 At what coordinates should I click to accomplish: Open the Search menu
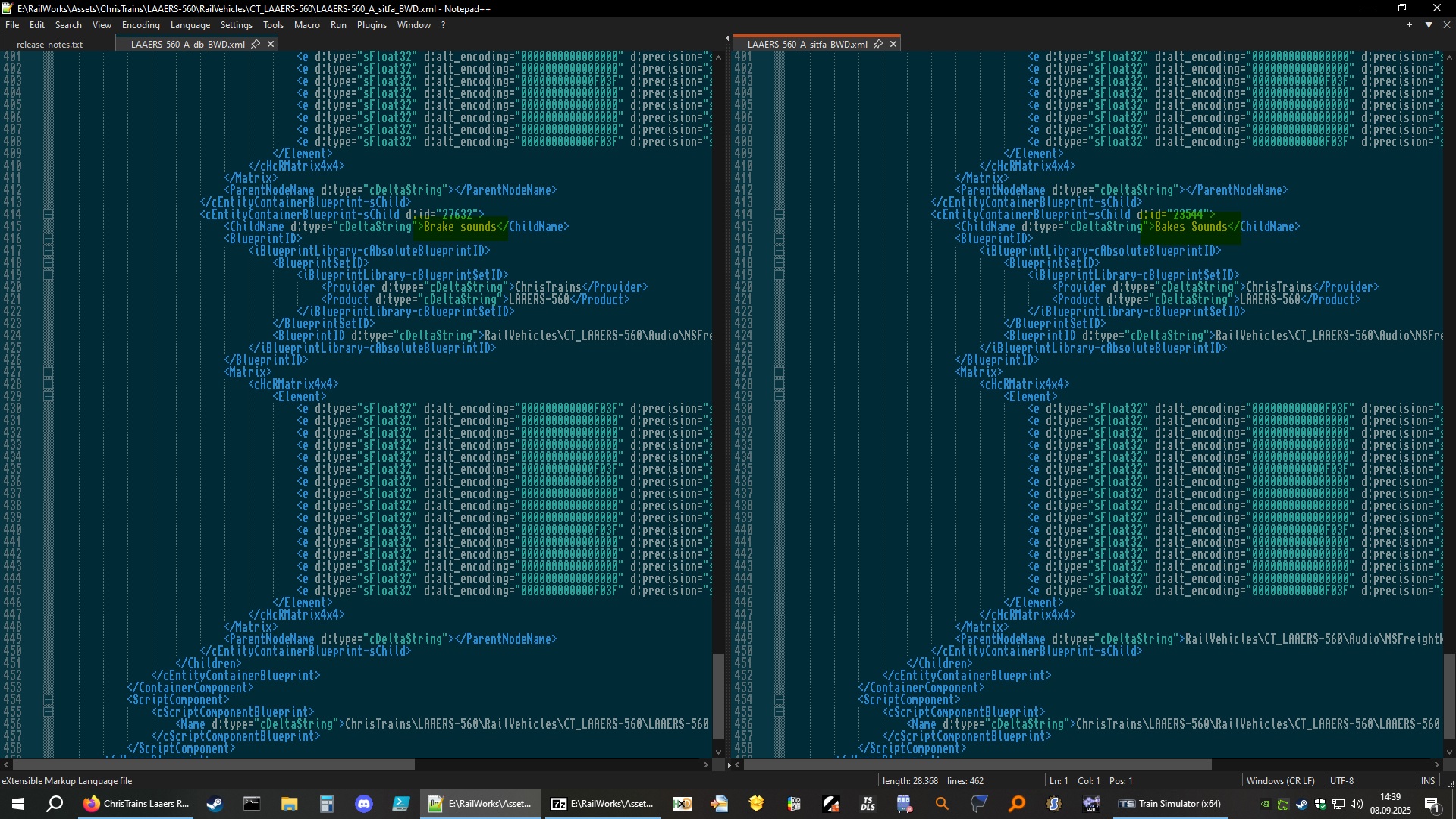click(68, 25)
